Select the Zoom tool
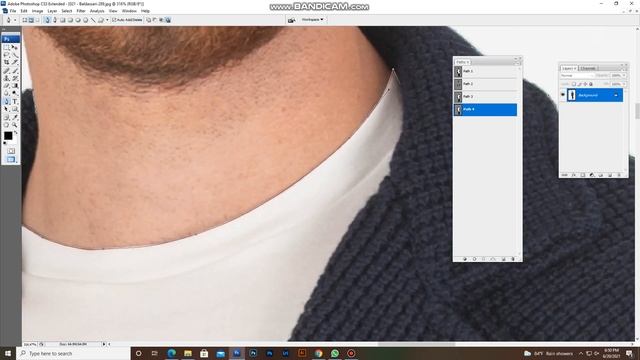 coord(15,125)
